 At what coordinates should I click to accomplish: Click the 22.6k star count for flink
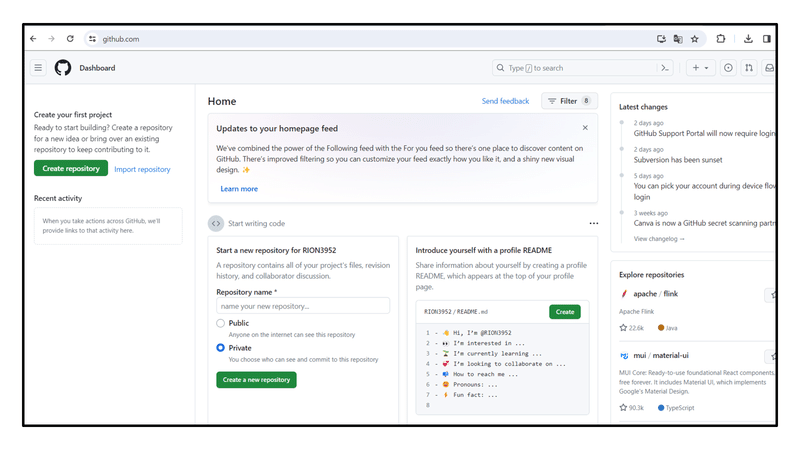632,328
